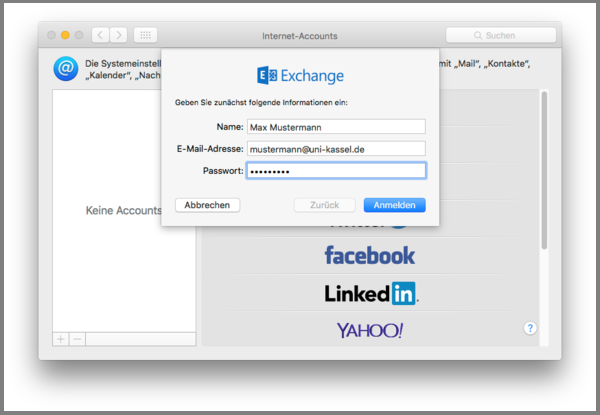The height and width of the screenshot is (415, 600).
Task: Edit the E-Mail-Adresse field
Action: point(336,148)
